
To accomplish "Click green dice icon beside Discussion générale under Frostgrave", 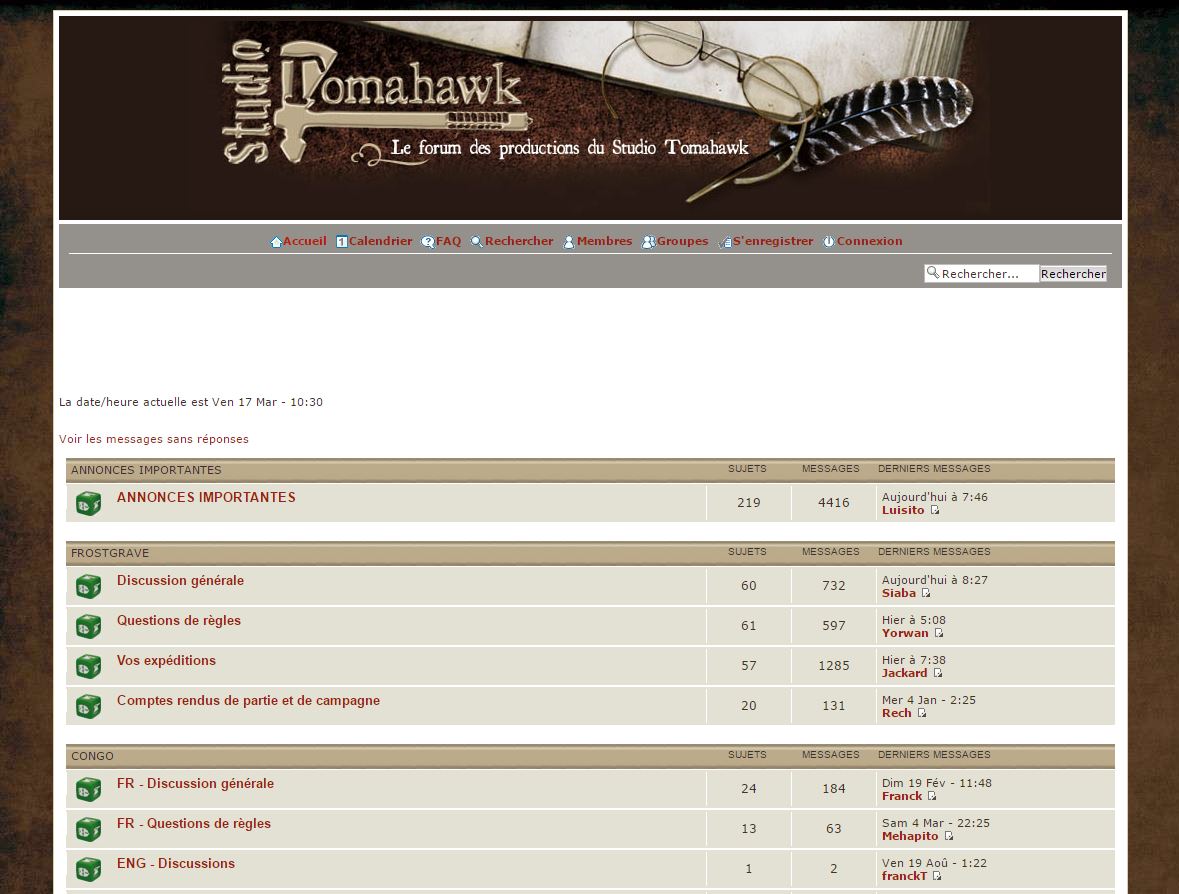I will click(x=89, y=586).
